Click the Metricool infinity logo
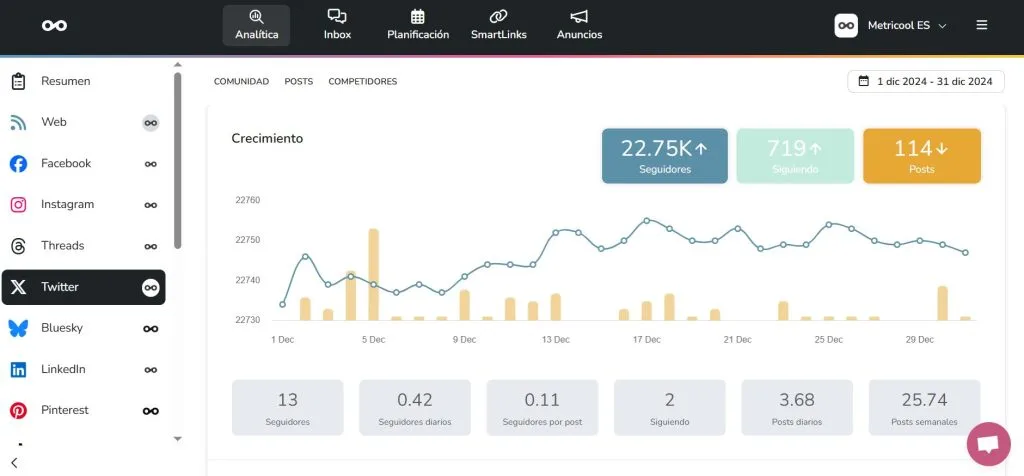Screen dimensions: 1024x476 (x=55, y=25)
